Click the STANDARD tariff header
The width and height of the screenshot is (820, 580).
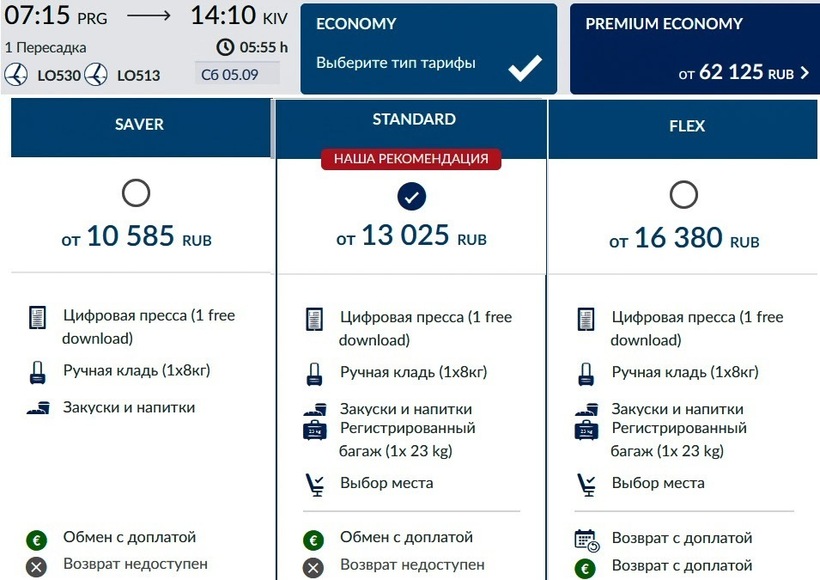point(413,120)
